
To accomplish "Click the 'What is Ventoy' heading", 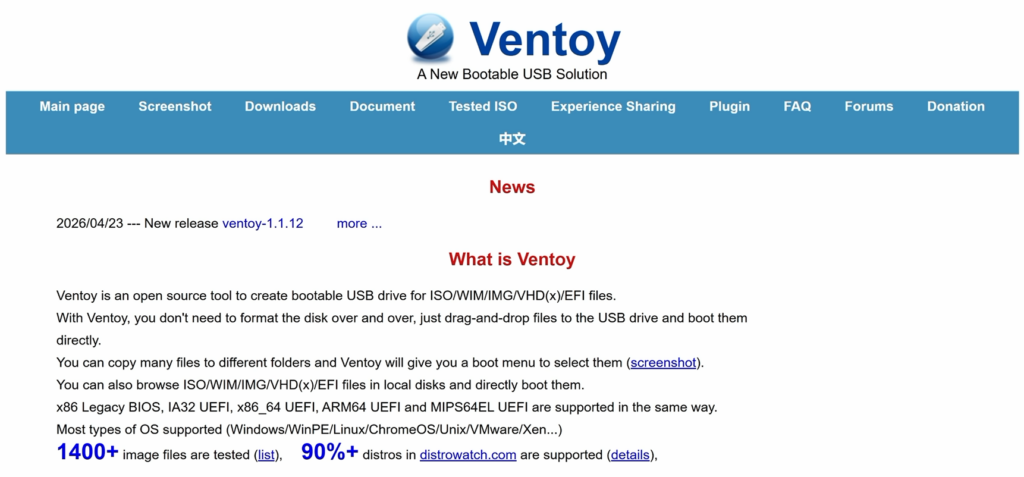I will pyautogui.click(x=512, y=259).
